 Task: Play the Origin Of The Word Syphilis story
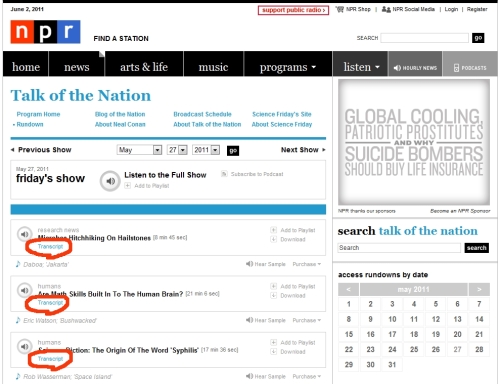click(24, 346)
